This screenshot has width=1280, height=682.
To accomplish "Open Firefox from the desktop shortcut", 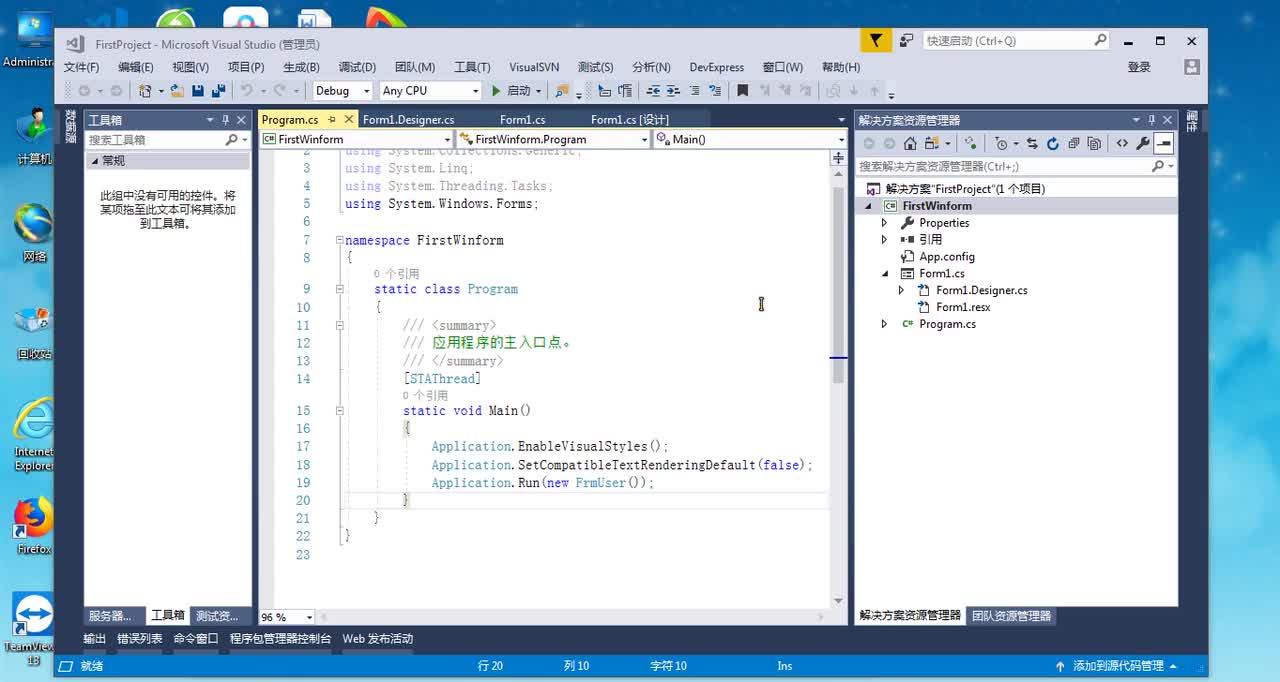I will (x=34, y=524).
